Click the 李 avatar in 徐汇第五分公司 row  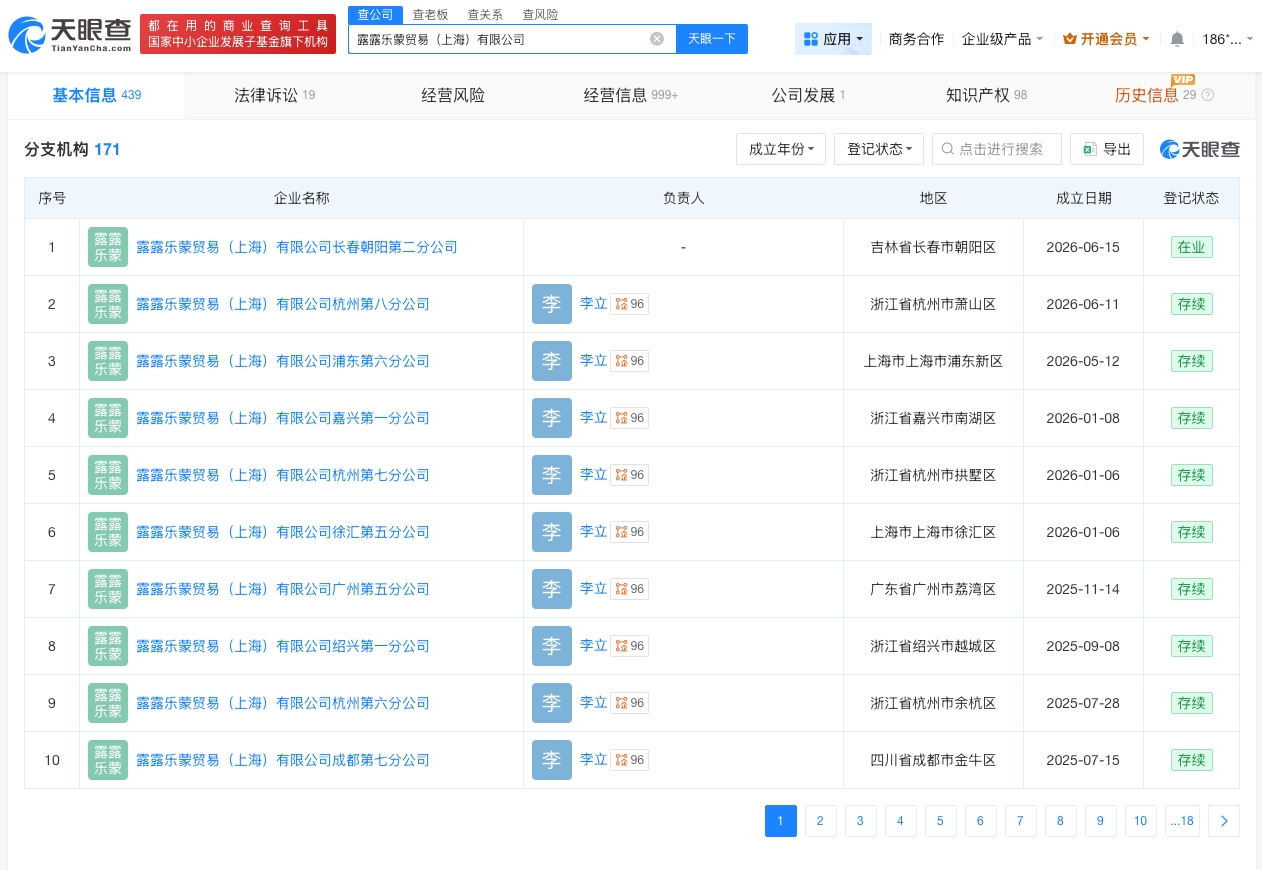tap(552, 532)
